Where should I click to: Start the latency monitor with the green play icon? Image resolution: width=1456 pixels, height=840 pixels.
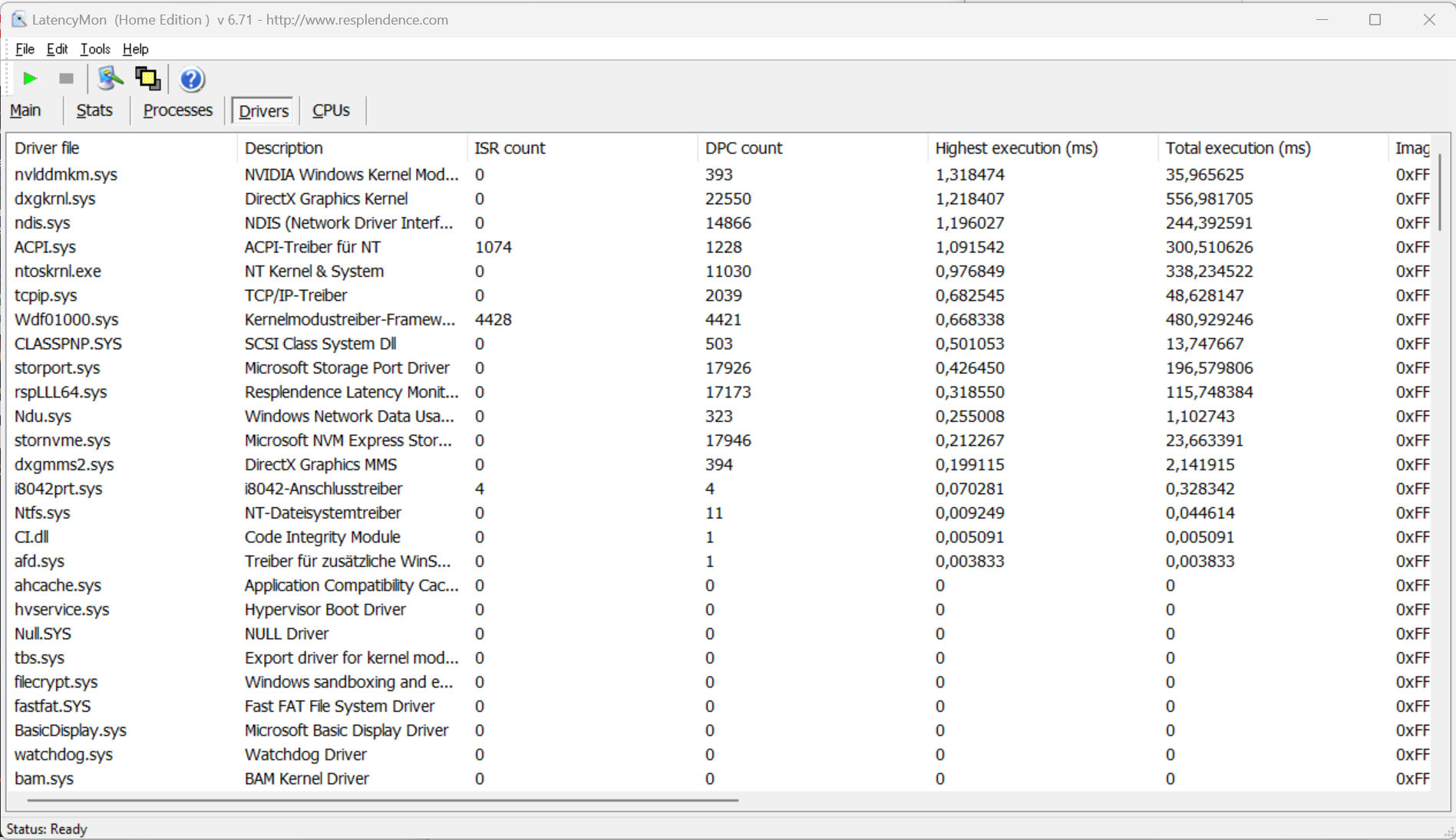[x=30, y=78]
